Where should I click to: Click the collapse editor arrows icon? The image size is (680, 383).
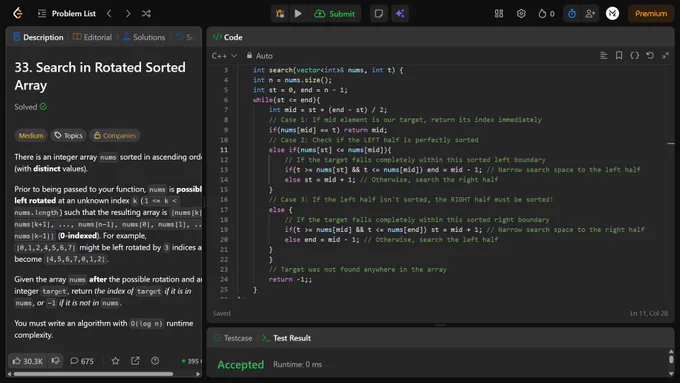click(665, 56)
